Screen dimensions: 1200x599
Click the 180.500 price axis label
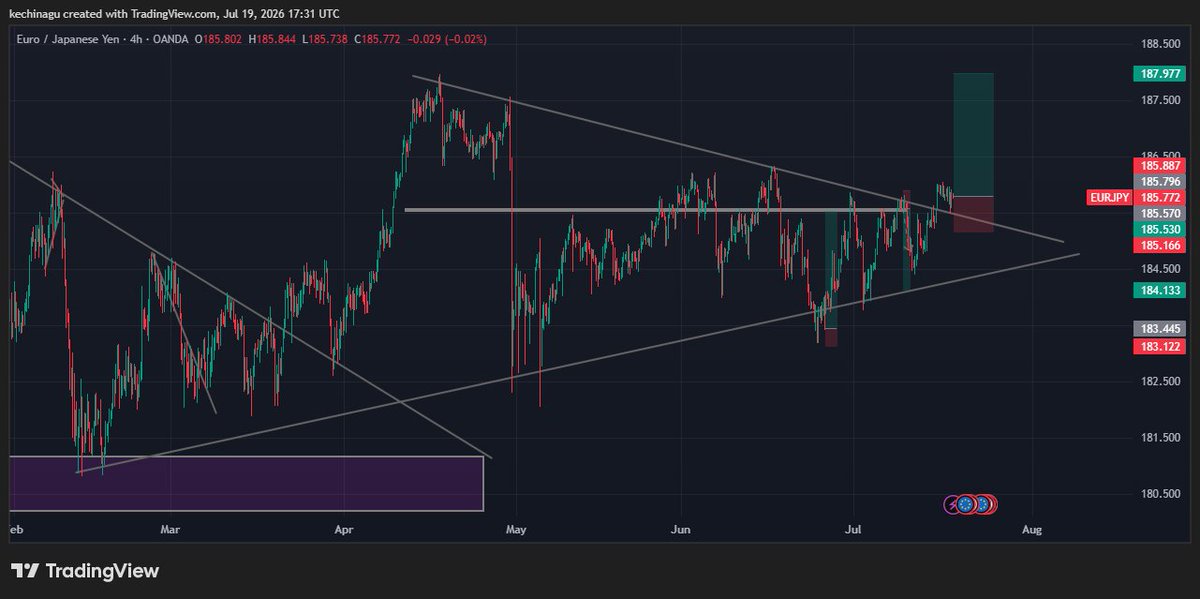[x=1162, y=494]
